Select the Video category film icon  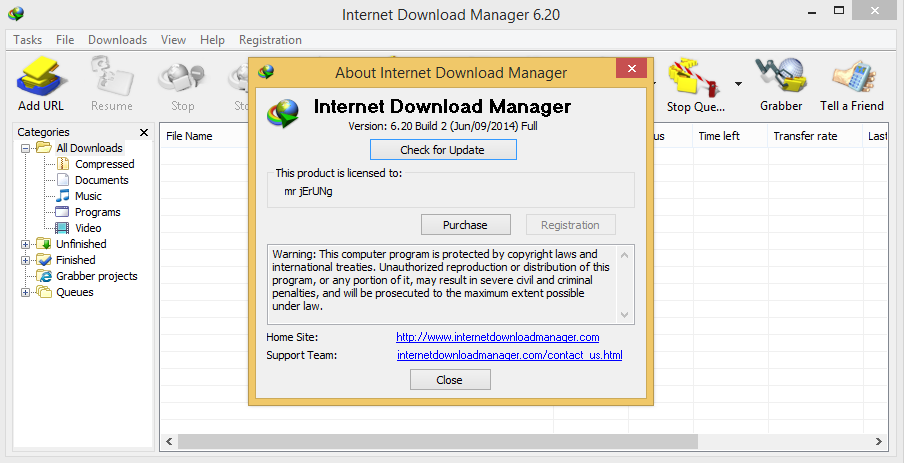tap(62, 228)
